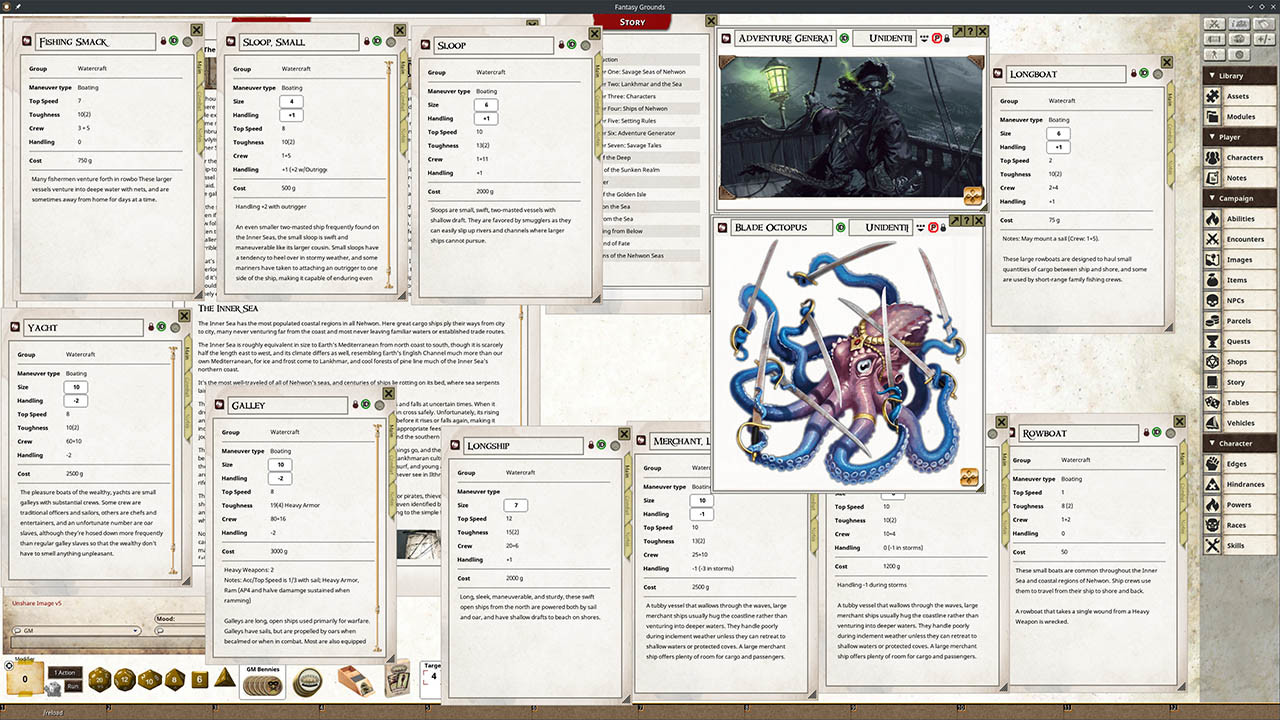Toggle the red P player-visibility on Blade Octopus

932,228
